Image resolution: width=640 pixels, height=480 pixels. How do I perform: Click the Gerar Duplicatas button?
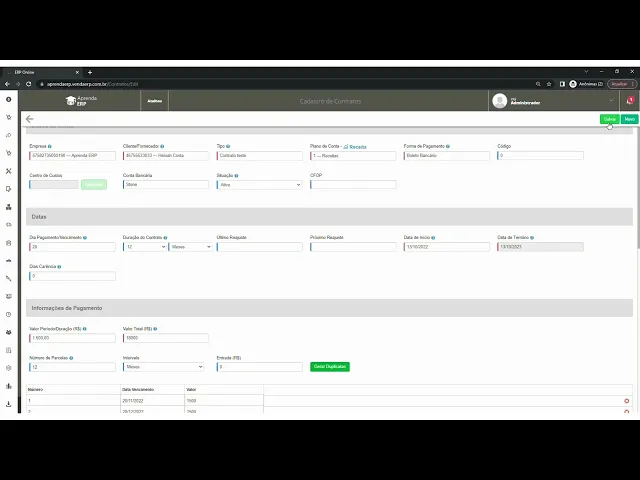point(330,367)
